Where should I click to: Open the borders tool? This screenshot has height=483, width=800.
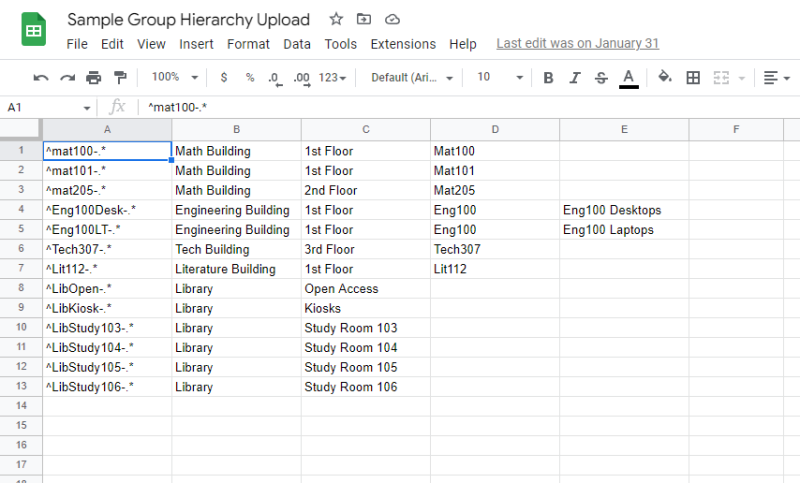click(x=693, y=78)
